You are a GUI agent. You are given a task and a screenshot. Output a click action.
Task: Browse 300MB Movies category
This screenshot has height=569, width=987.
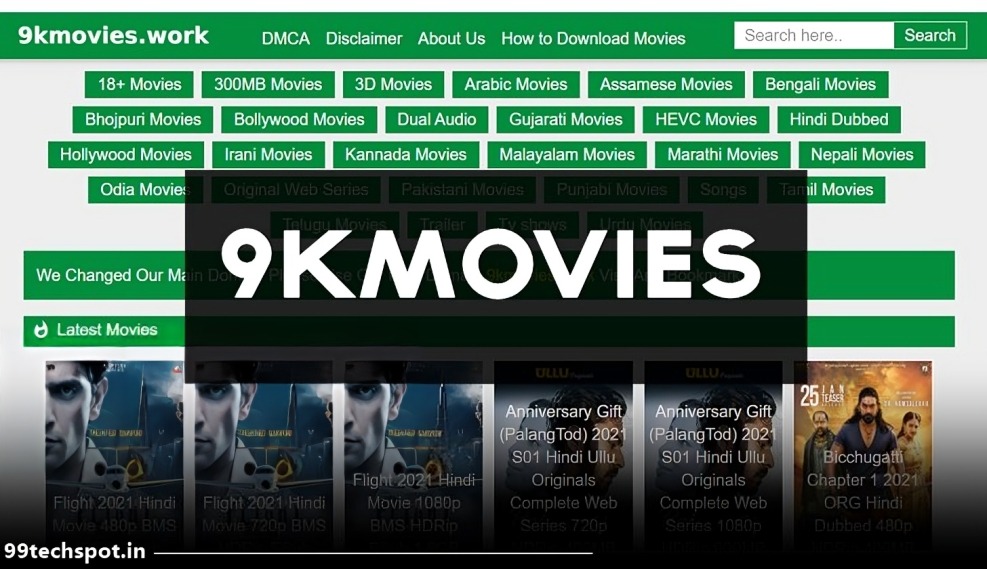pyautogui.click(x=268, y=84)
